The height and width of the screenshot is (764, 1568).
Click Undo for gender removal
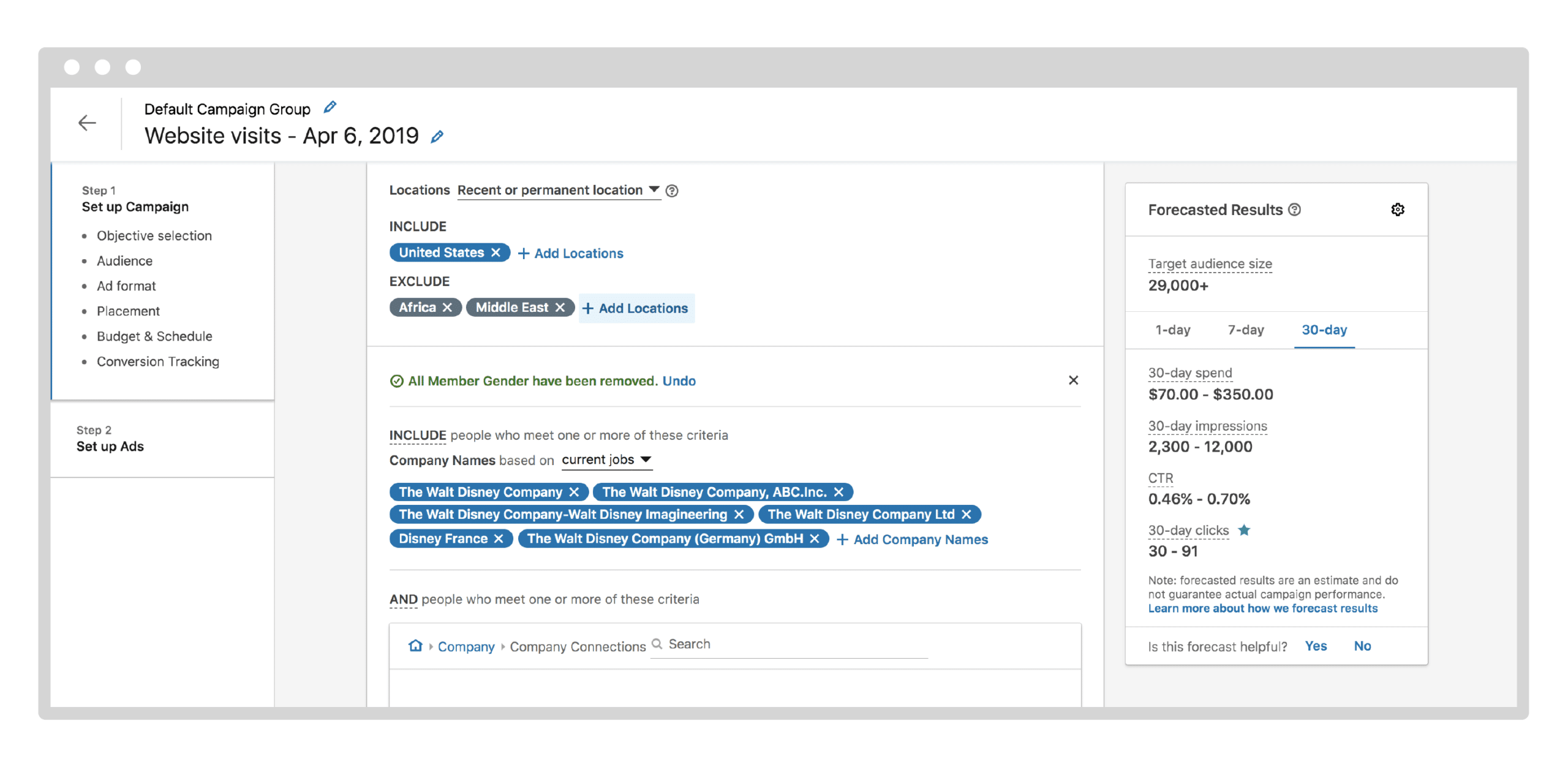(x=679, y=381)
